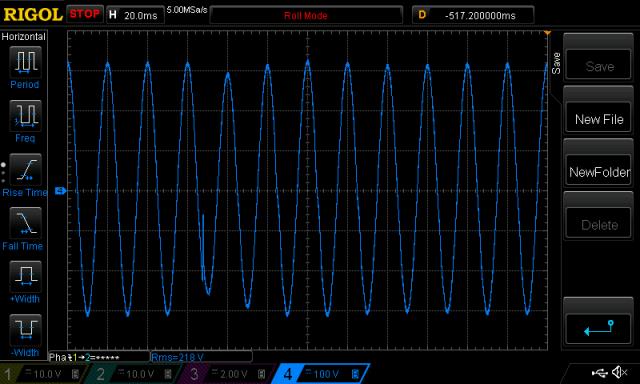The image size is (640, 384).
Task: Select the Horizontal measurement tab label
Action: click(x=23, y=37)
